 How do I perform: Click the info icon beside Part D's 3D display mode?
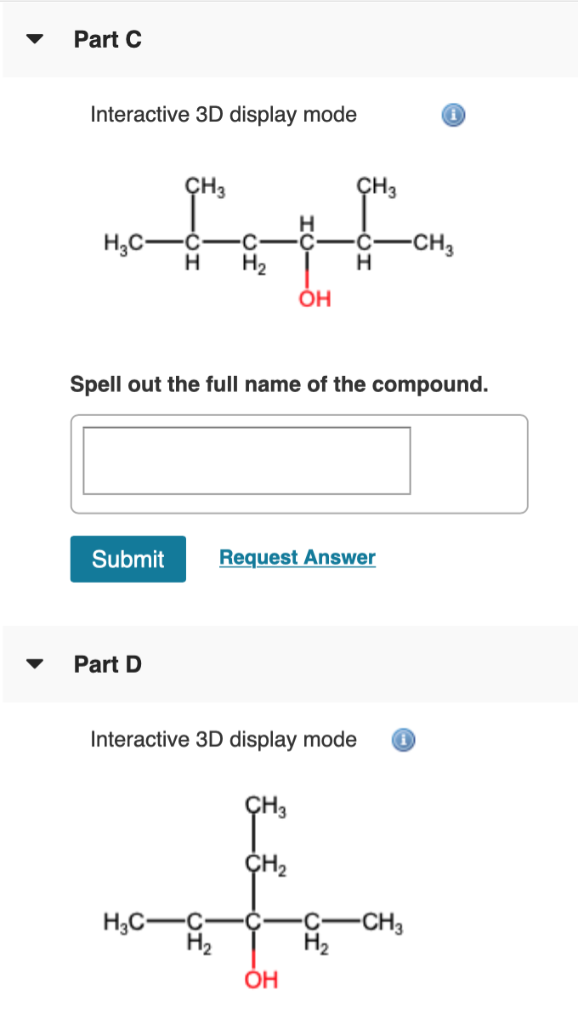pos(403,740)
